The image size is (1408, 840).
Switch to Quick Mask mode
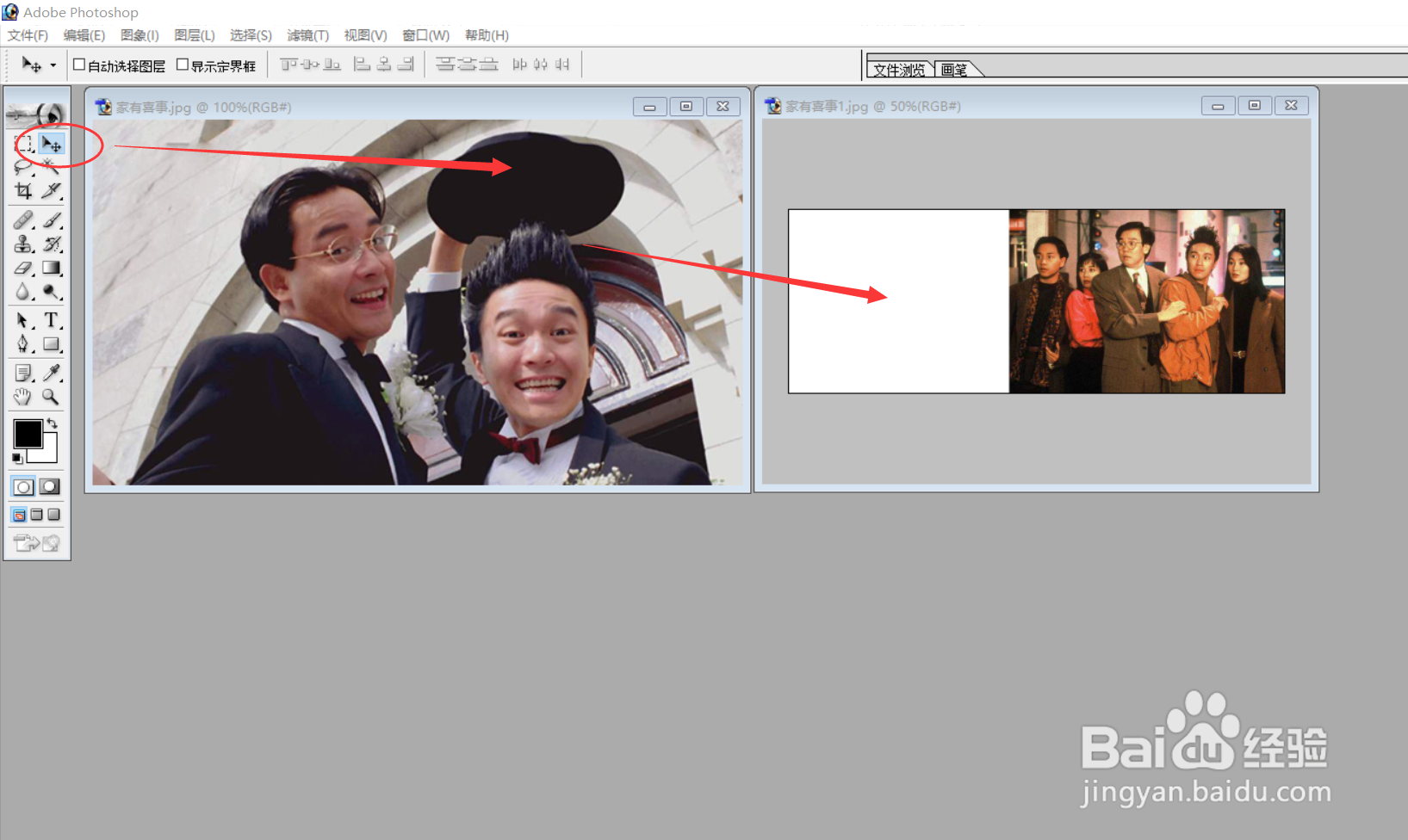pos(50,487)
